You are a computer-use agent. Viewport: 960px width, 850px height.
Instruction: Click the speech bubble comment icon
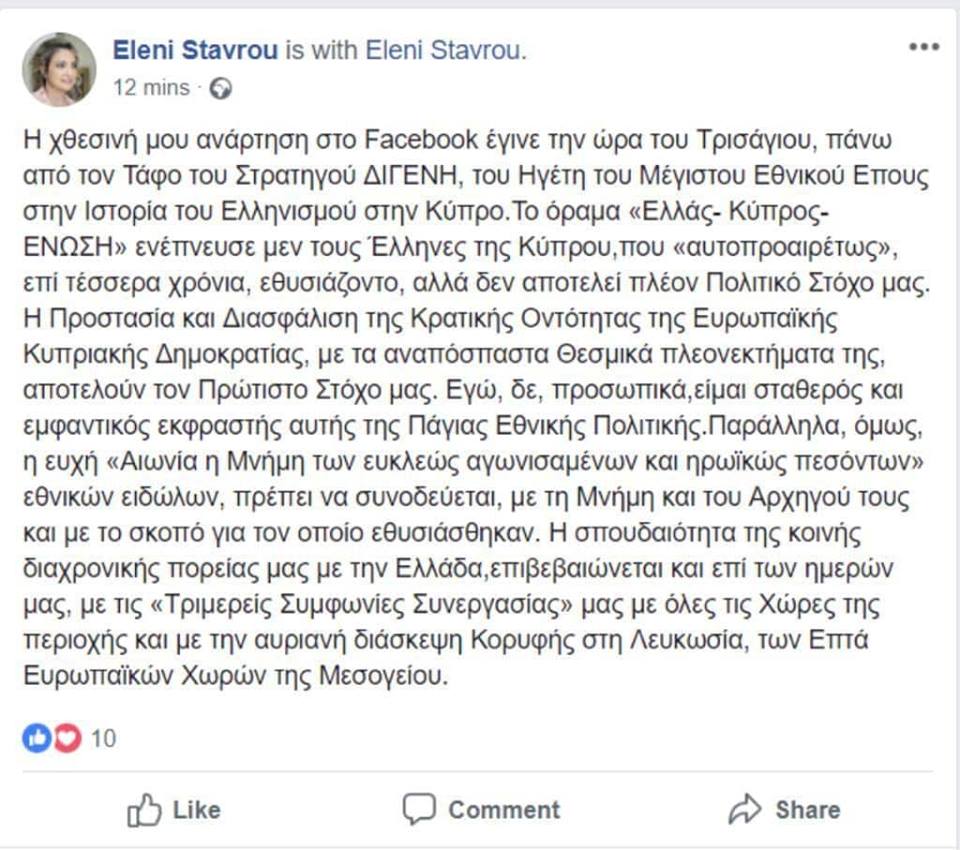[419, 809]
